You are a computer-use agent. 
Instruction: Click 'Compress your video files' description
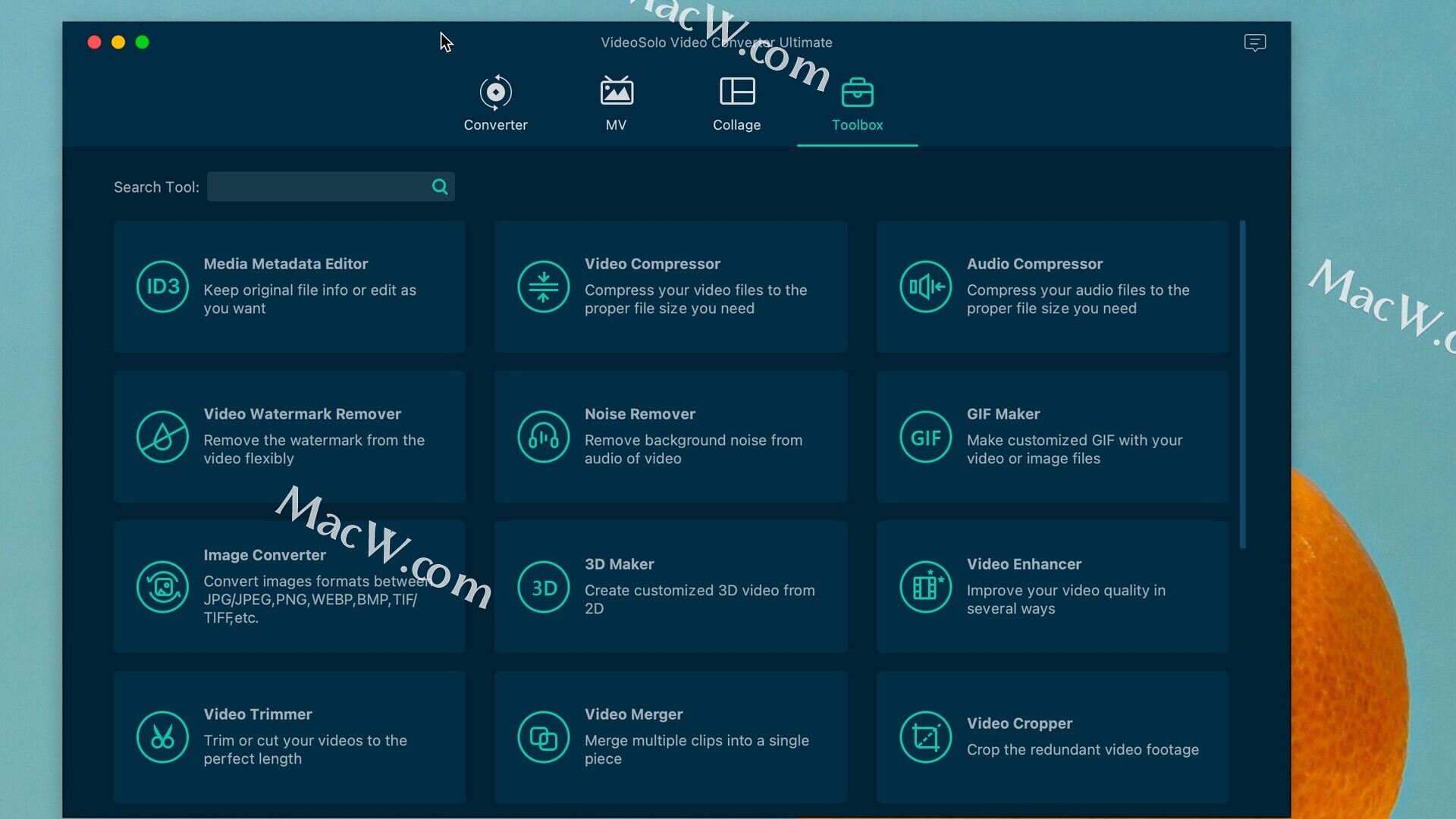695,300
